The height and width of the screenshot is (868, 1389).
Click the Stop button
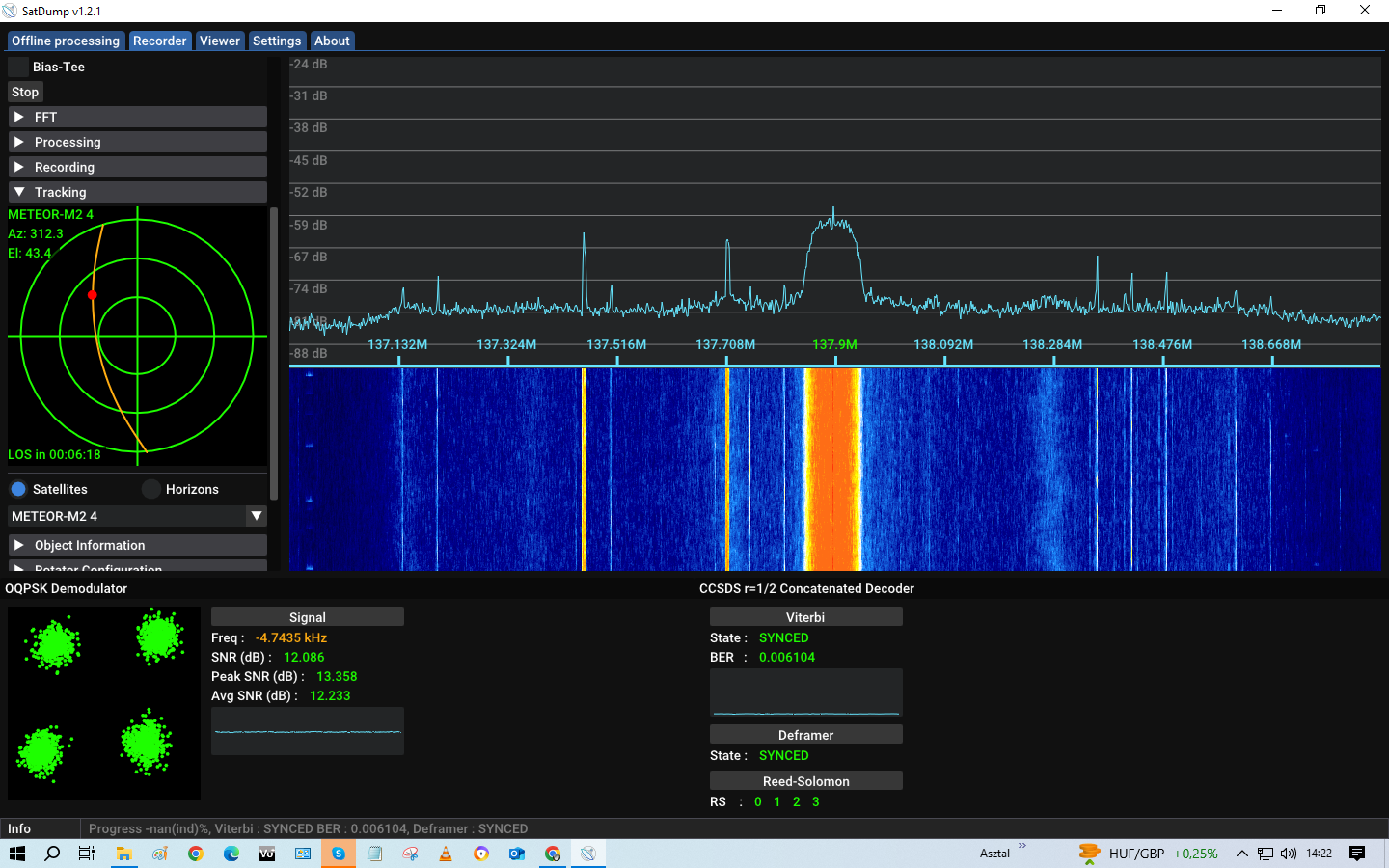point(25,92)
